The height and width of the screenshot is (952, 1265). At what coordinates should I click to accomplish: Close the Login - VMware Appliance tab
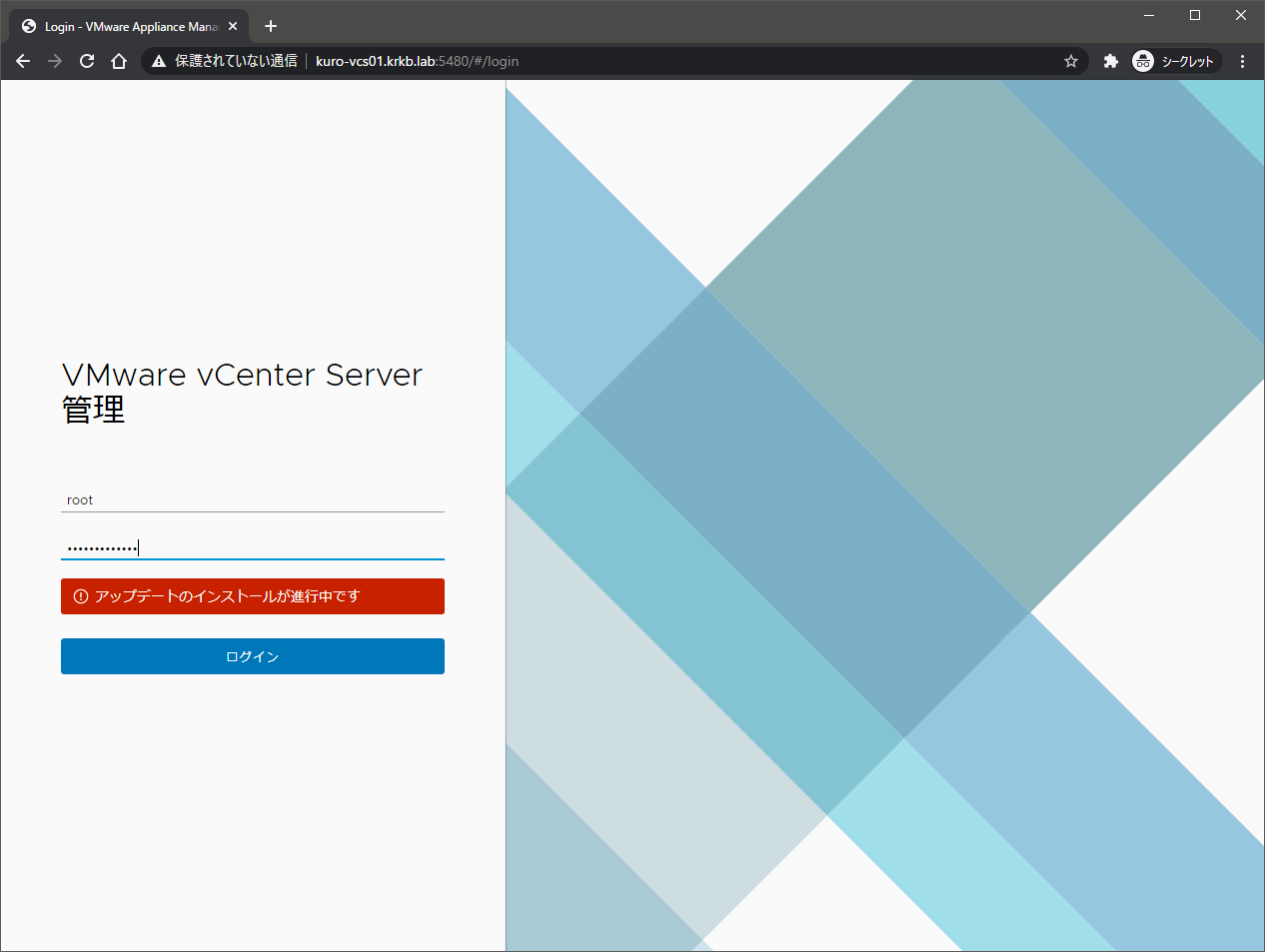(x=233, y=26)
